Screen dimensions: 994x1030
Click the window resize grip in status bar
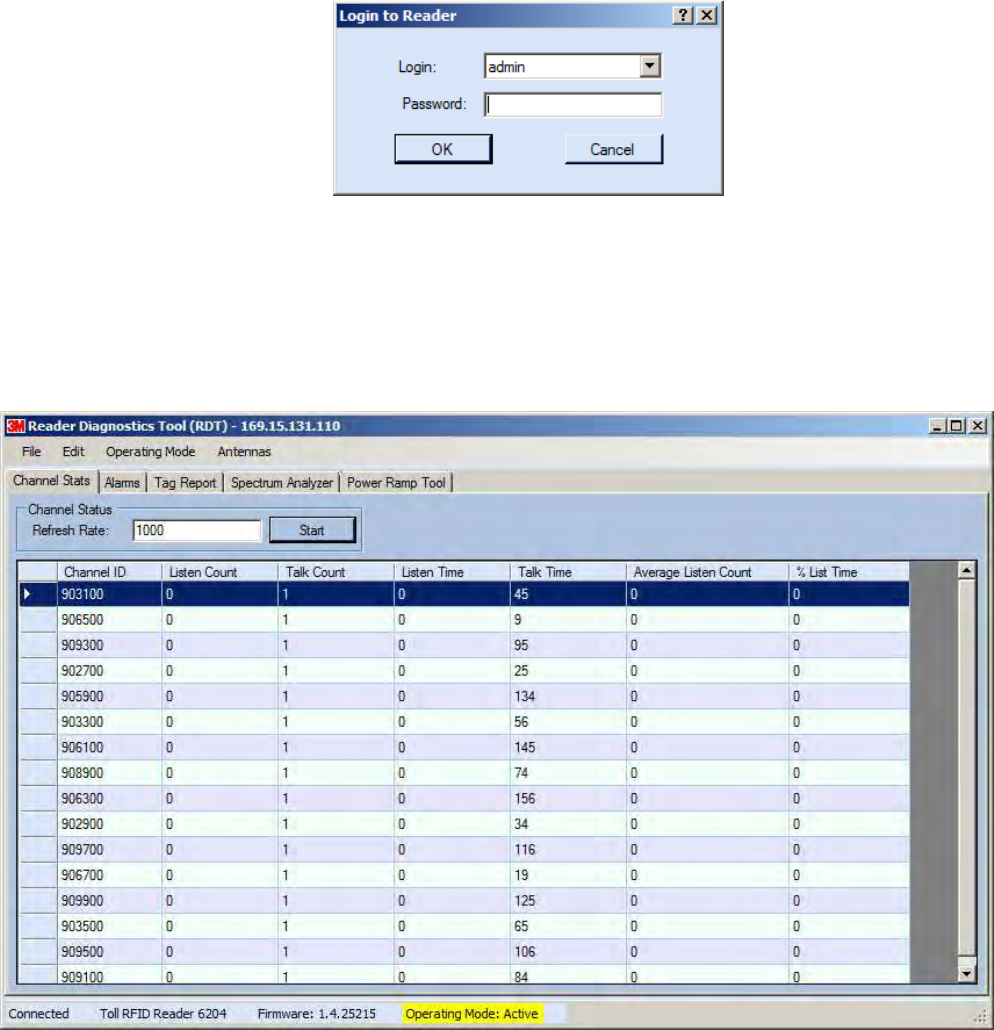(981, 1017)
